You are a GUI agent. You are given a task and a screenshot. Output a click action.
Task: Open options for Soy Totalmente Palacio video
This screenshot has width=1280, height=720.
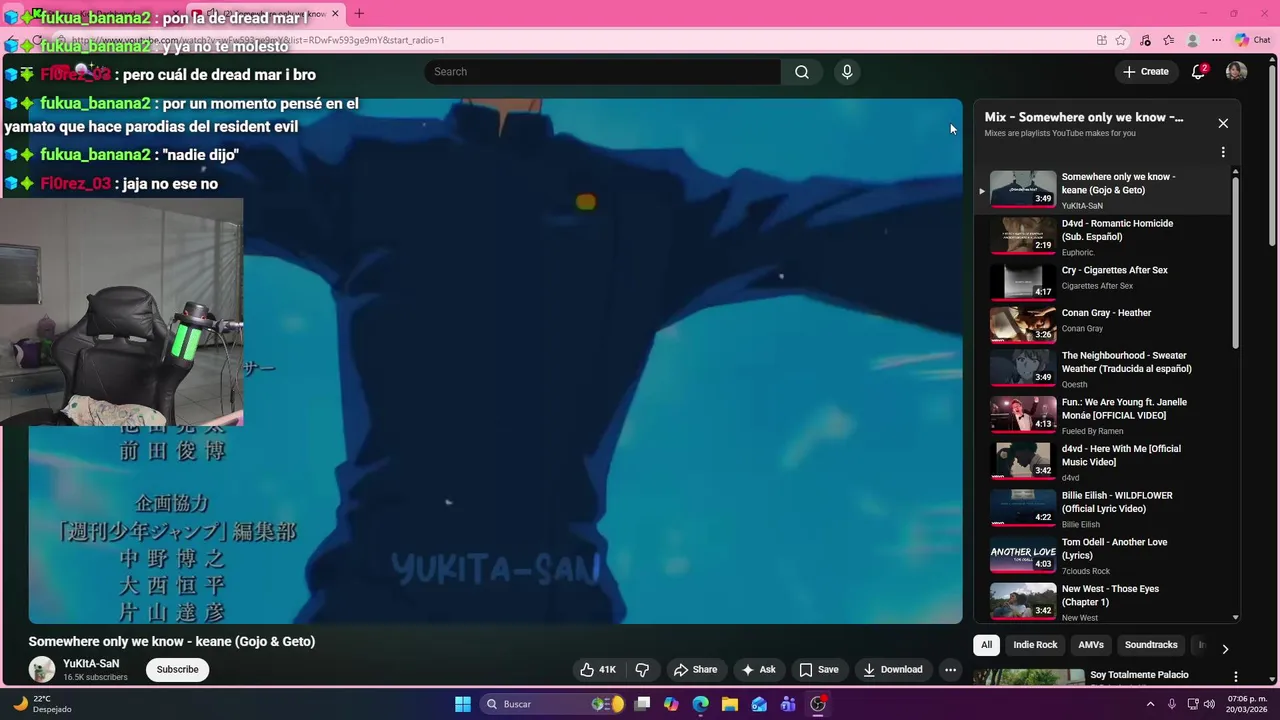(1236, 677)
